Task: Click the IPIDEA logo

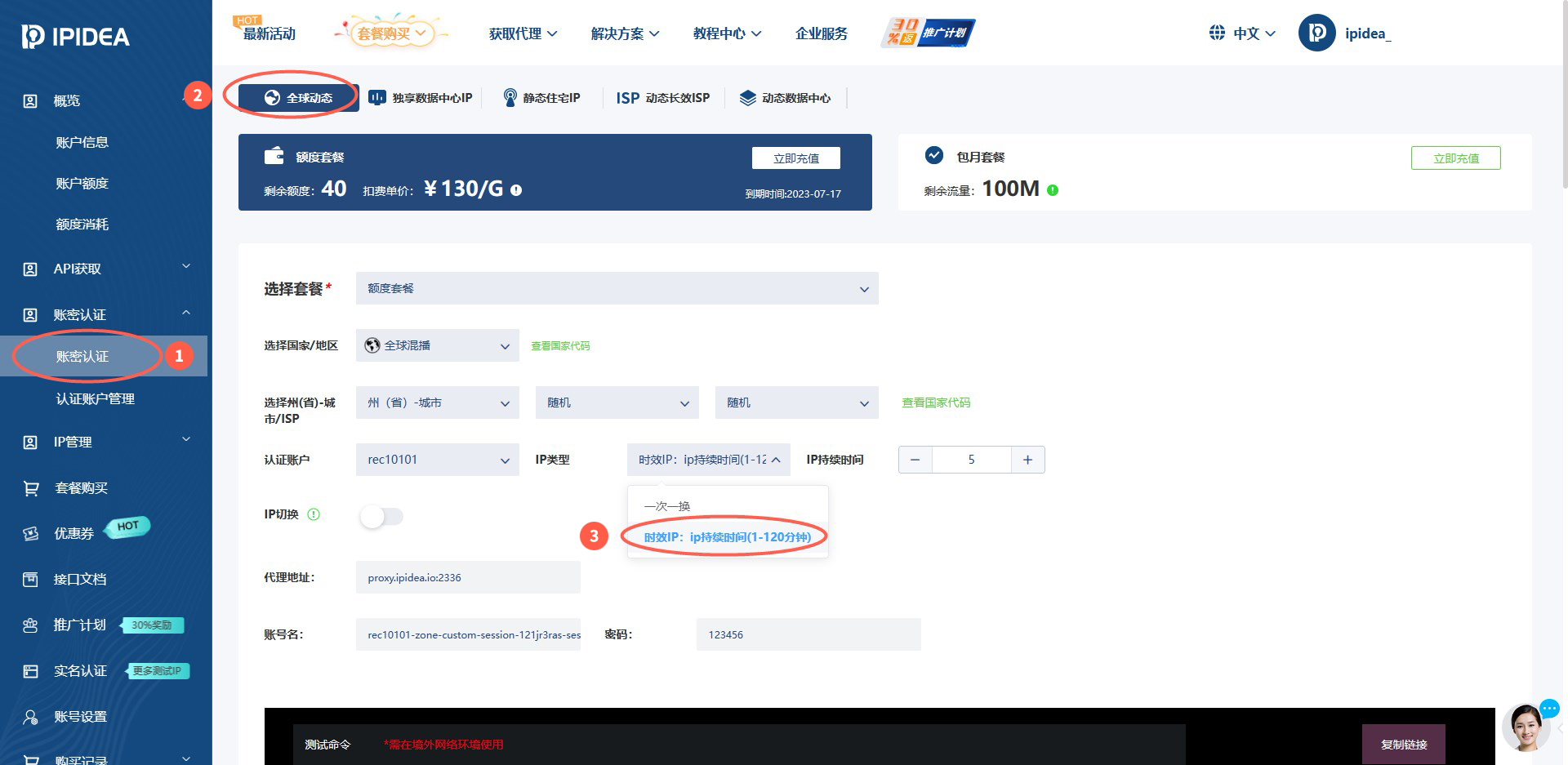Action: [75, 36]
